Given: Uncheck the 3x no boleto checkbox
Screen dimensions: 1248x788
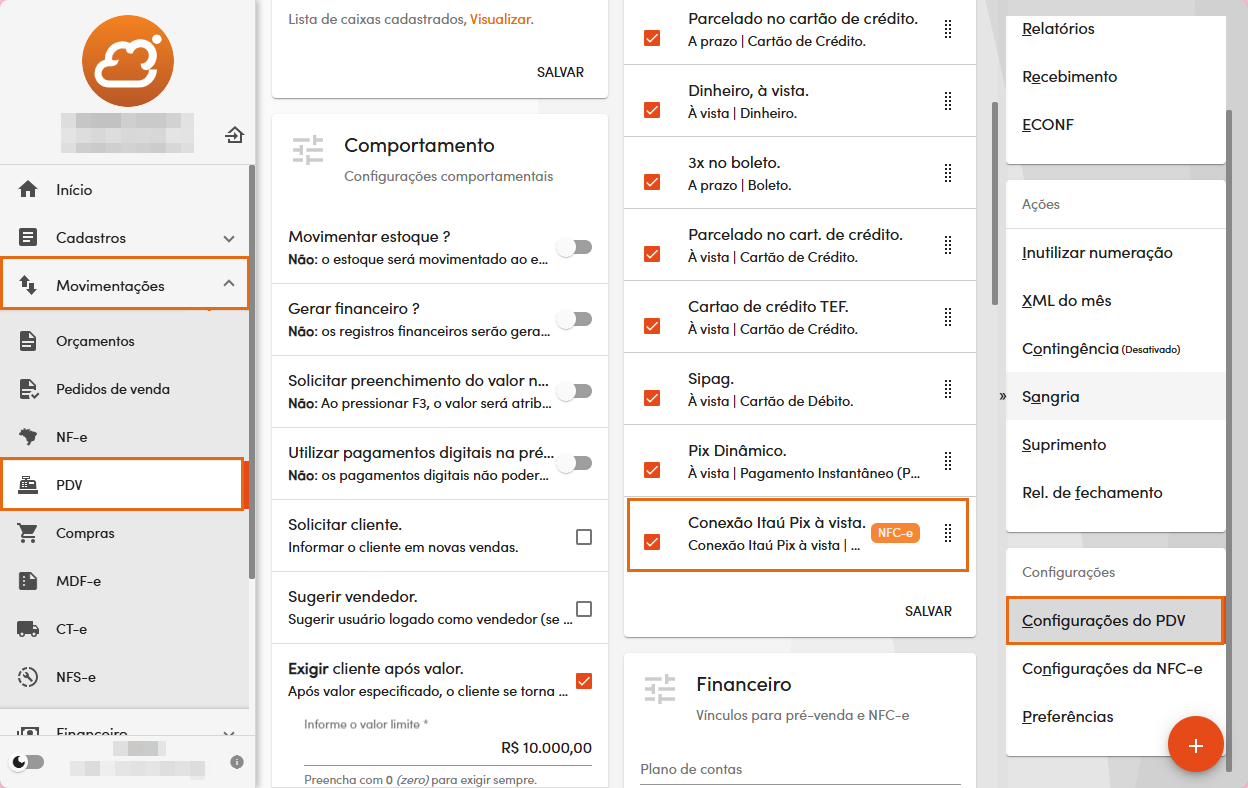Looking at the screenshot, I should coord(652,182).
